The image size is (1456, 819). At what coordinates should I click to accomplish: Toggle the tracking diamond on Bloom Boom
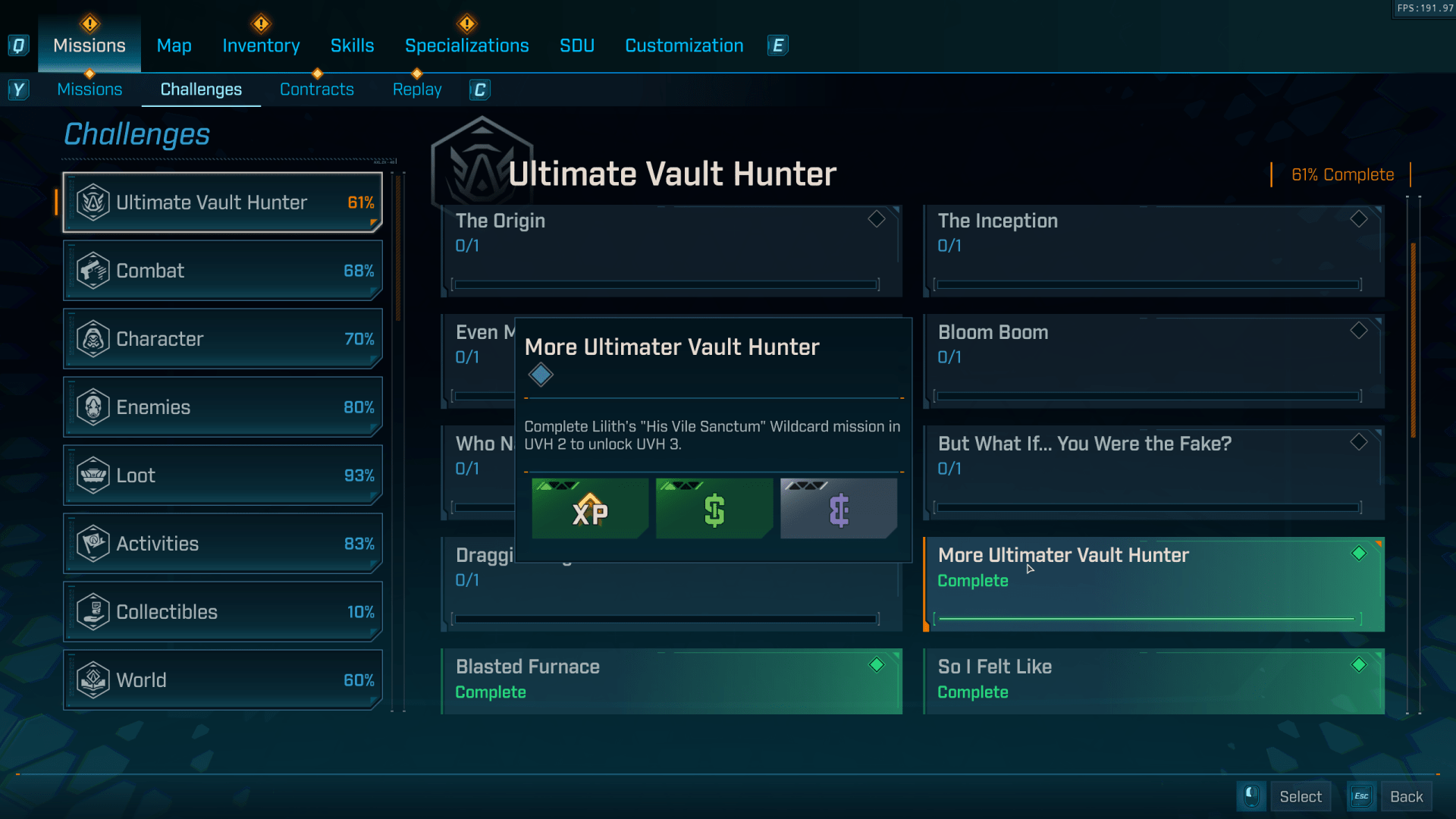click(x=1358, y=331)
